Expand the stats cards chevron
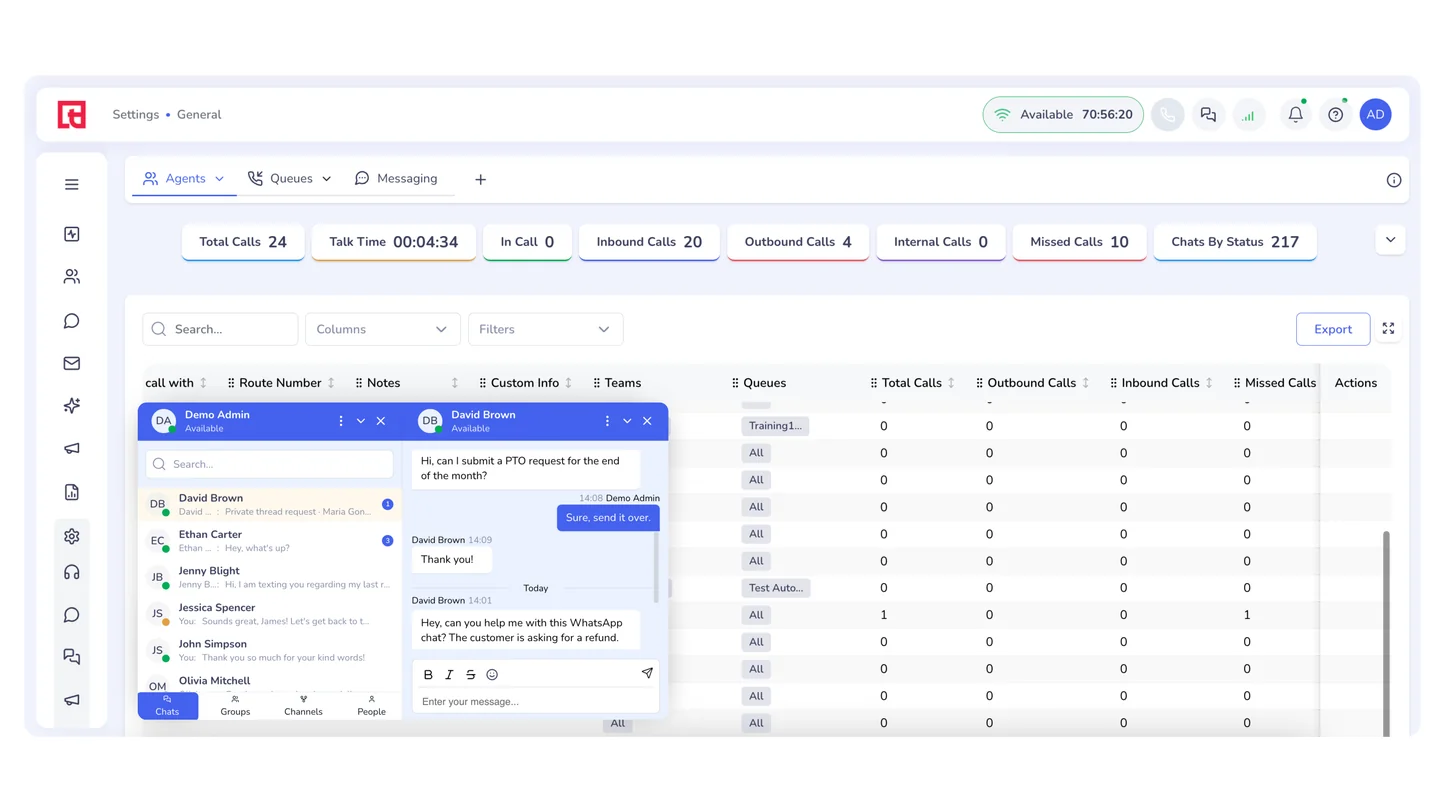 pyautogui.click(x=1390, y=240)
